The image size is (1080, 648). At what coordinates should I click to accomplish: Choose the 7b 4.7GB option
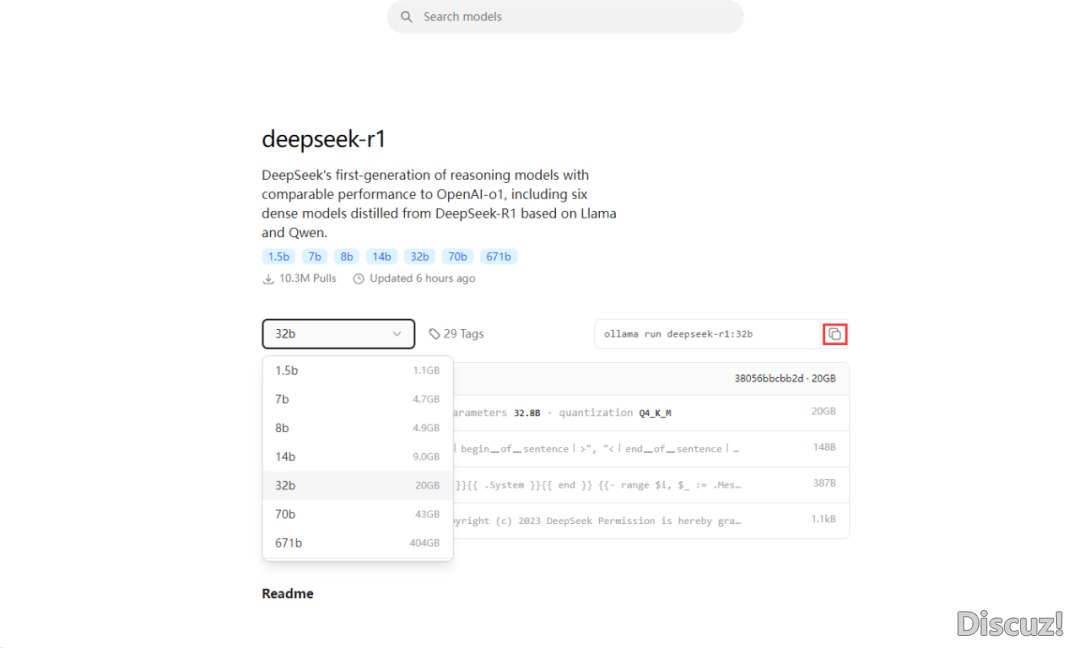(357, 399)
